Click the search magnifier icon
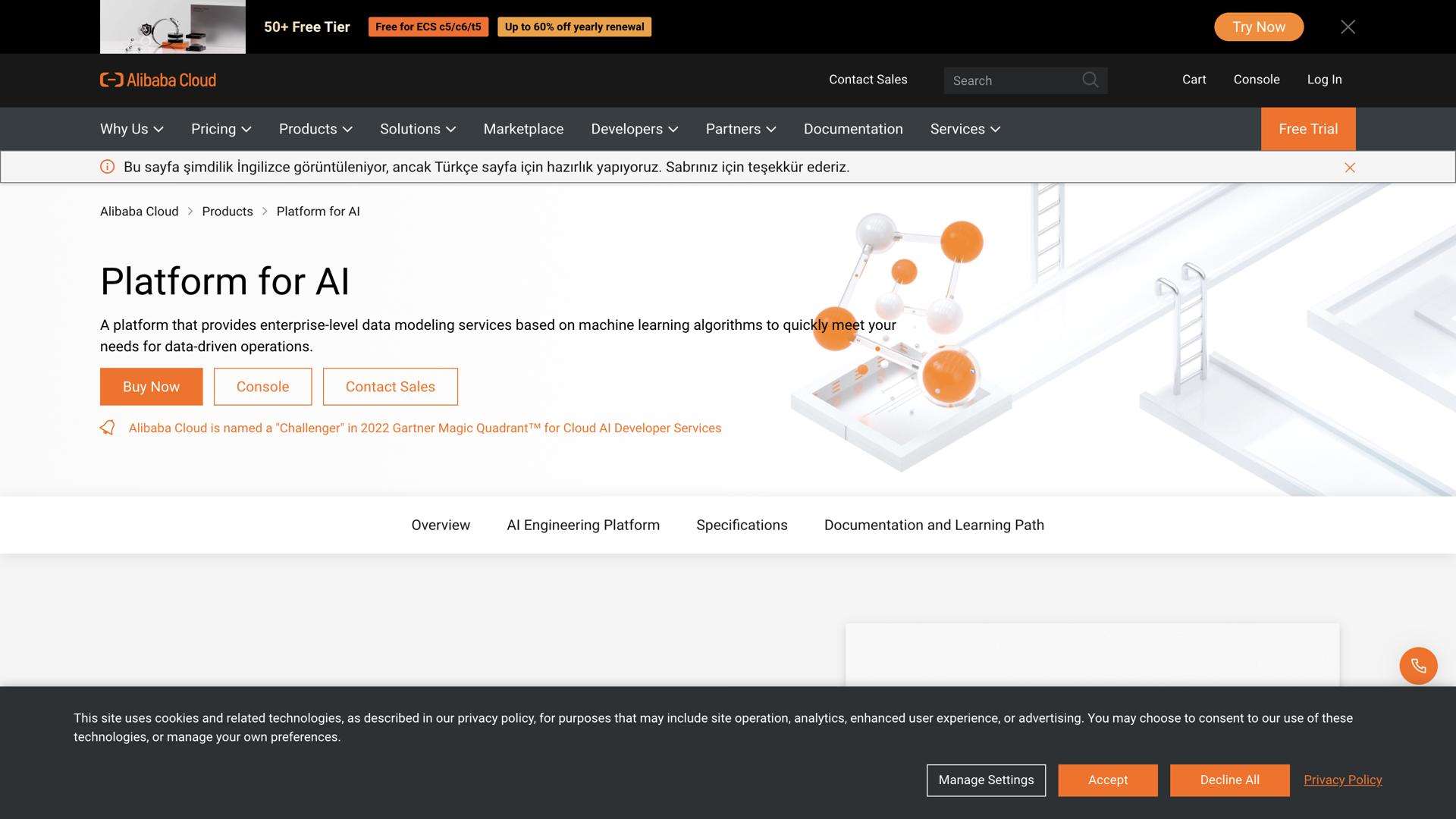 coord(1090,80)
